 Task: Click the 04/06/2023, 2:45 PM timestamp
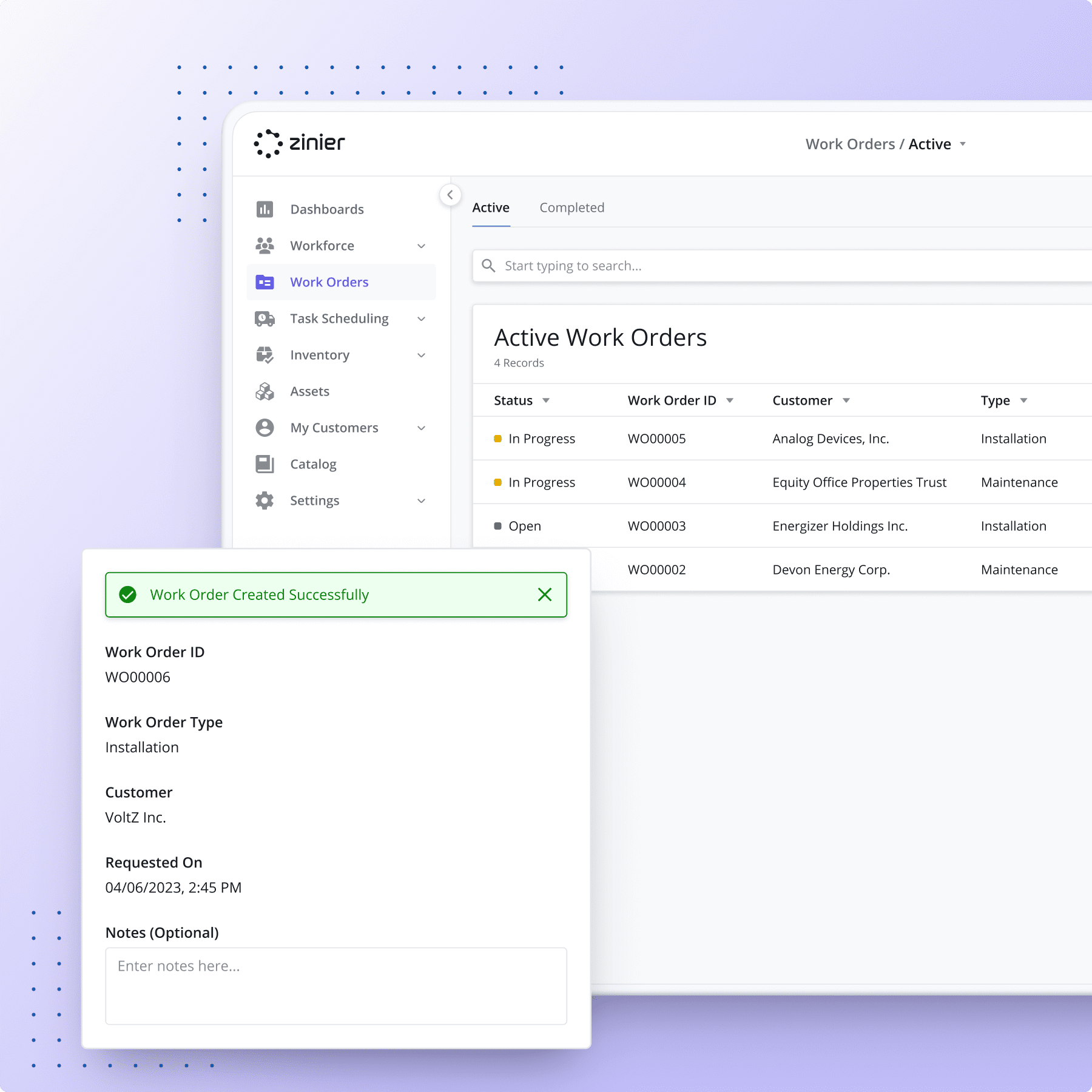pyautogui.click(x=174, y=888)
